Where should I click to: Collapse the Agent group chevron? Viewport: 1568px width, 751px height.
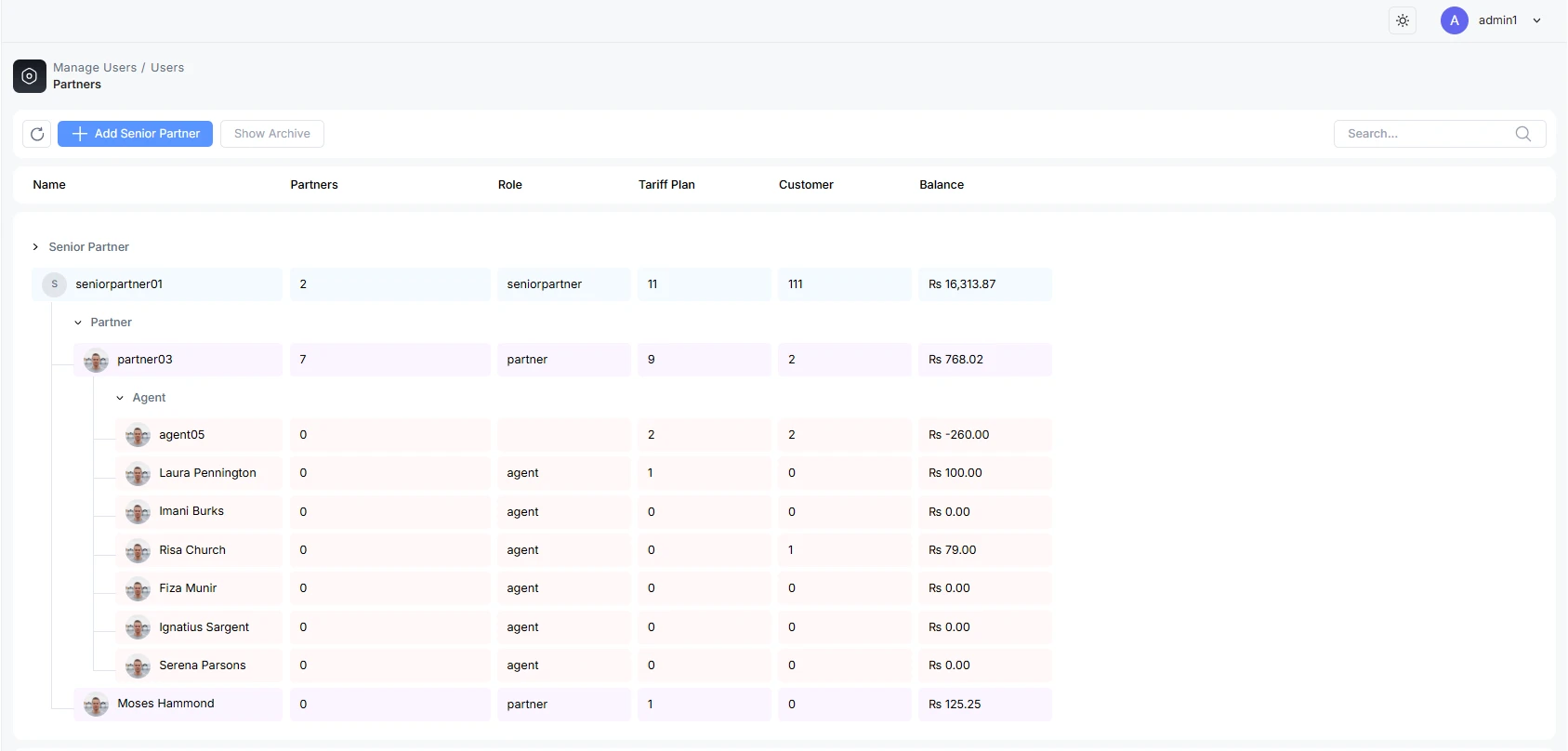point(120,398)
